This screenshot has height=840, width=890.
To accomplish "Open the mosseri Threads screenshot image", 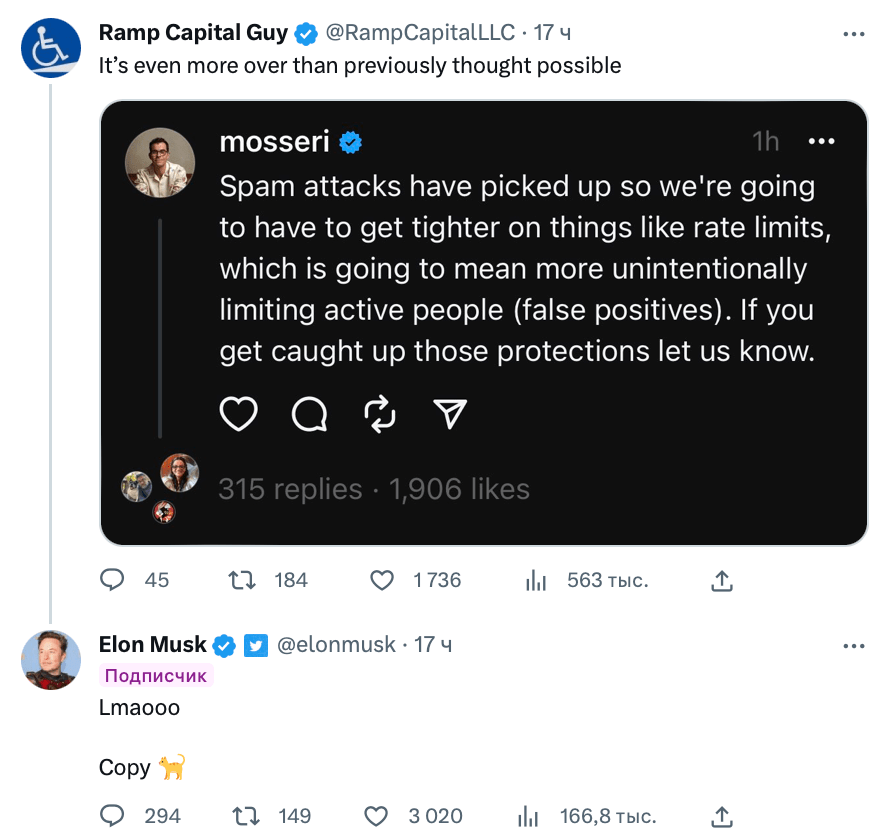I will click(484, 323).
